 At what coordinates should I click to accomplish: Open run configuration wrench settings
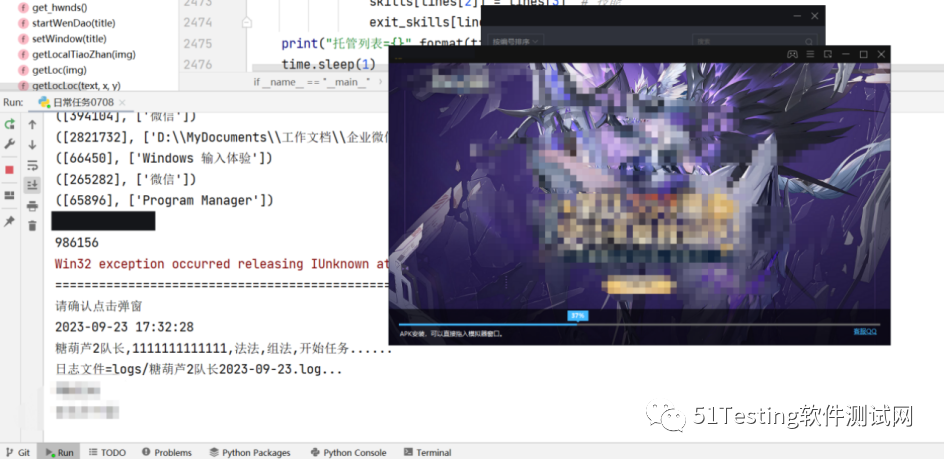coord(10,144)
